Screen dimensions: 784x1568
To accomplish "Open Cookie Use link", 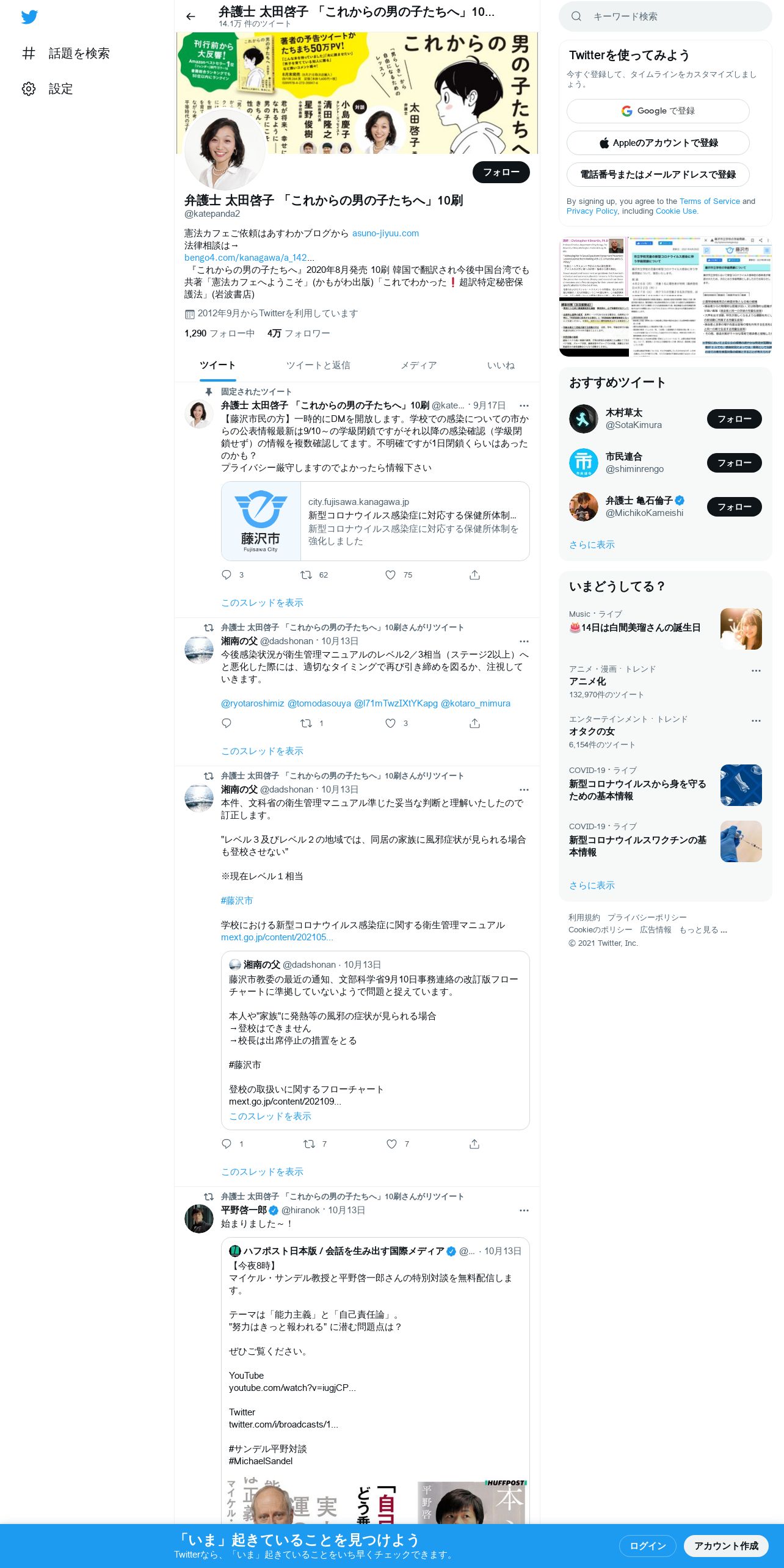I will (676, 211).
